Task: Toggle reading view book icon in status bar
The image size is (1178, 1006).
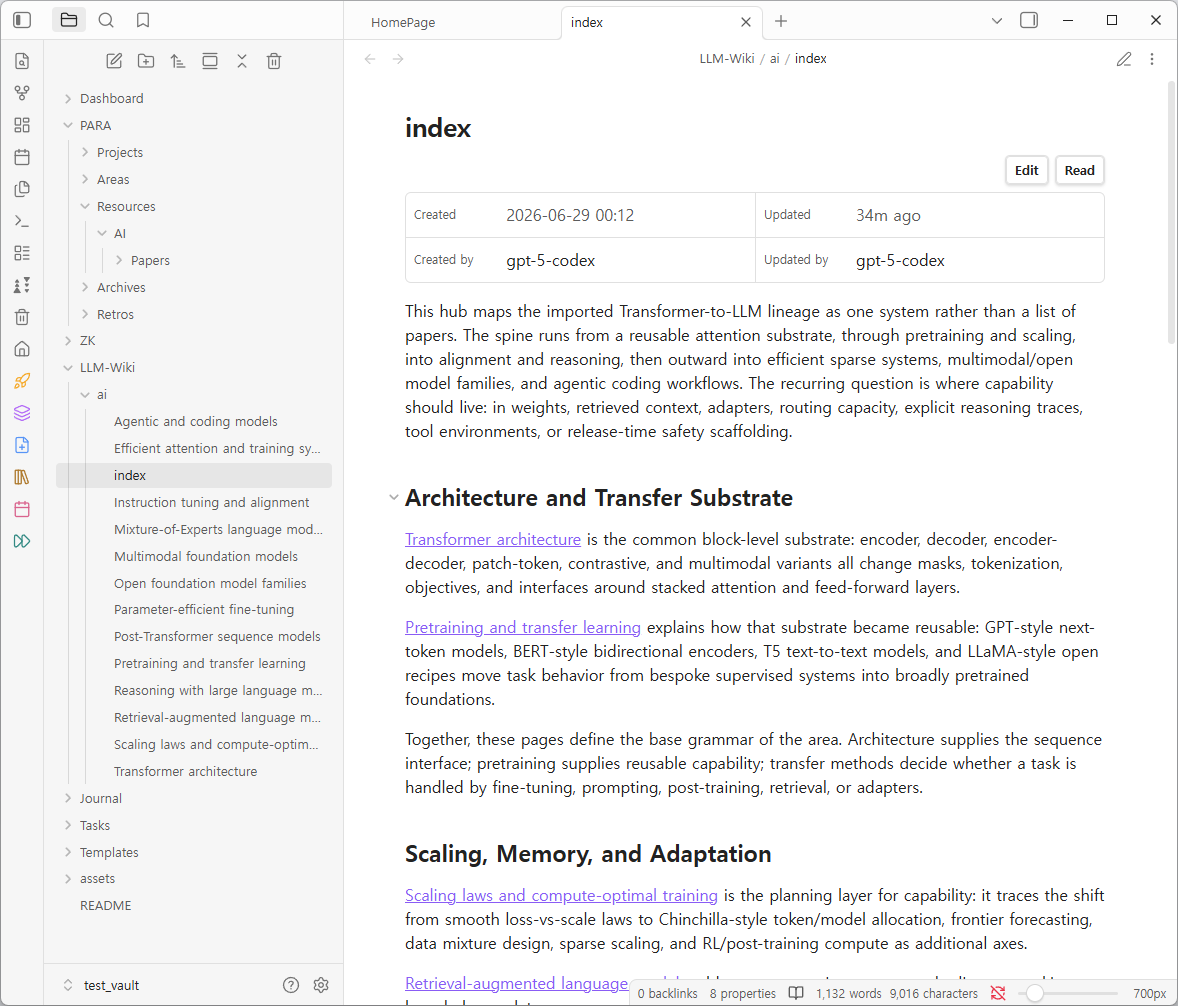Action: tap(796, 993)
